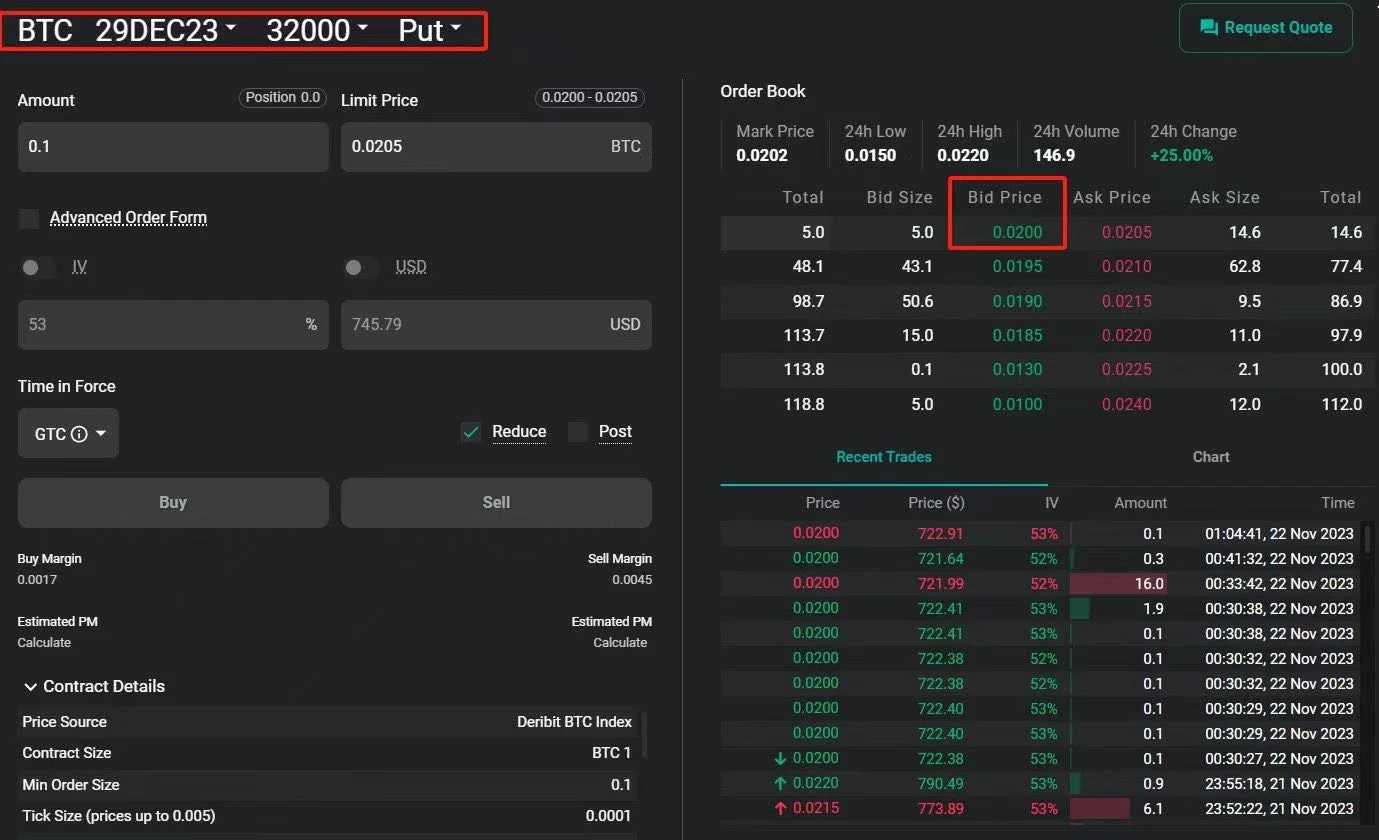Screen dimensions: 1379x840
Task: Toggle the IV switch on
Action: point(38,267)
